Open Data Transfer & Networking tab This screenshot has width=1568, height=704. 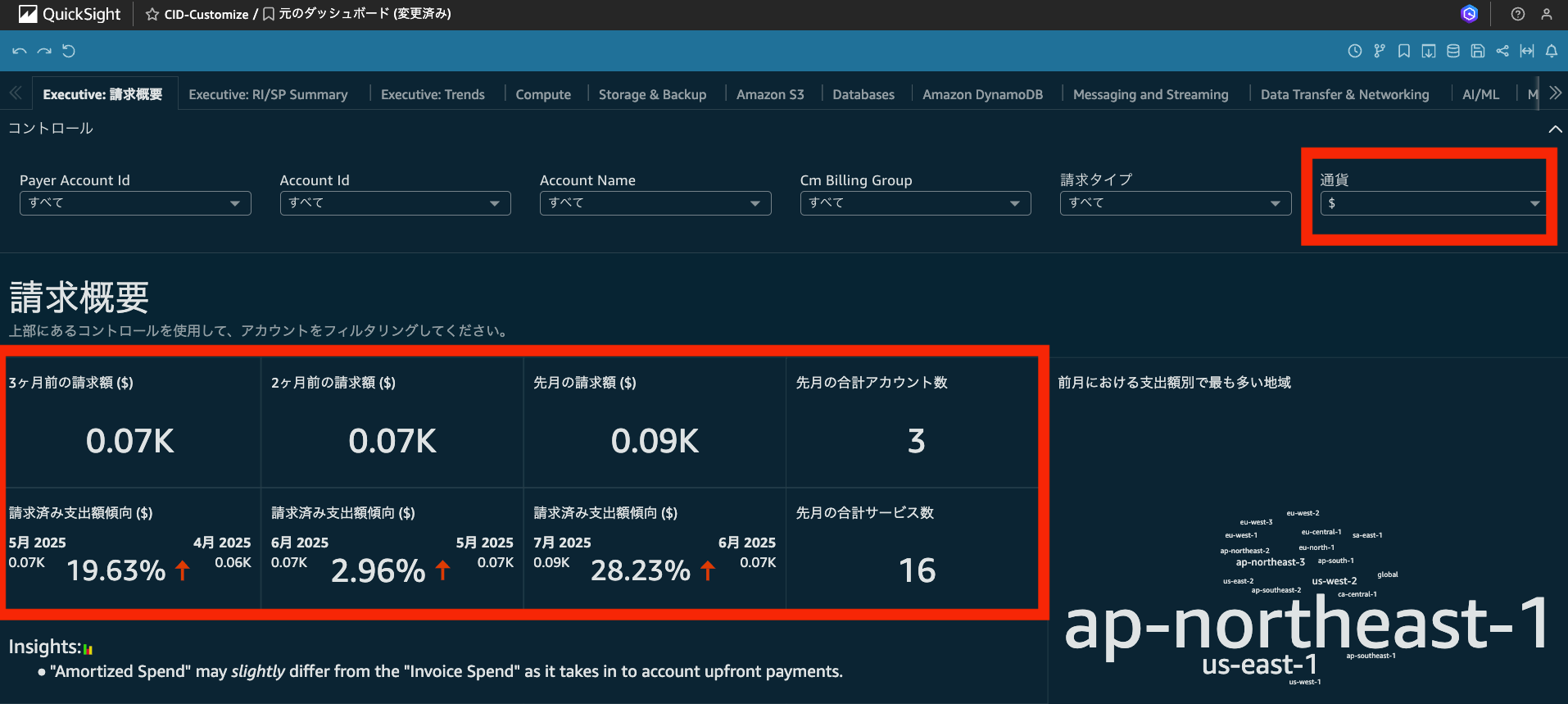point(1345,94)
